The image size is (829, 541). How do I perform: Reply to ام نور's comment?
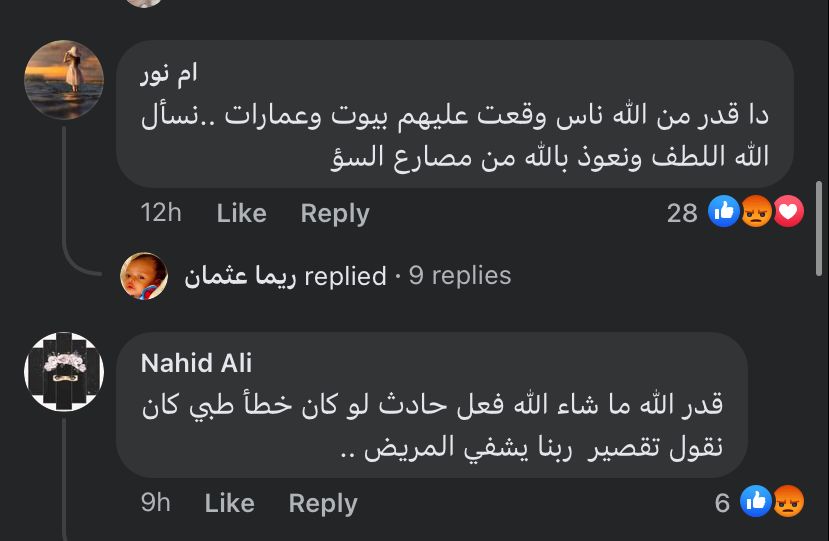[335, 213]
